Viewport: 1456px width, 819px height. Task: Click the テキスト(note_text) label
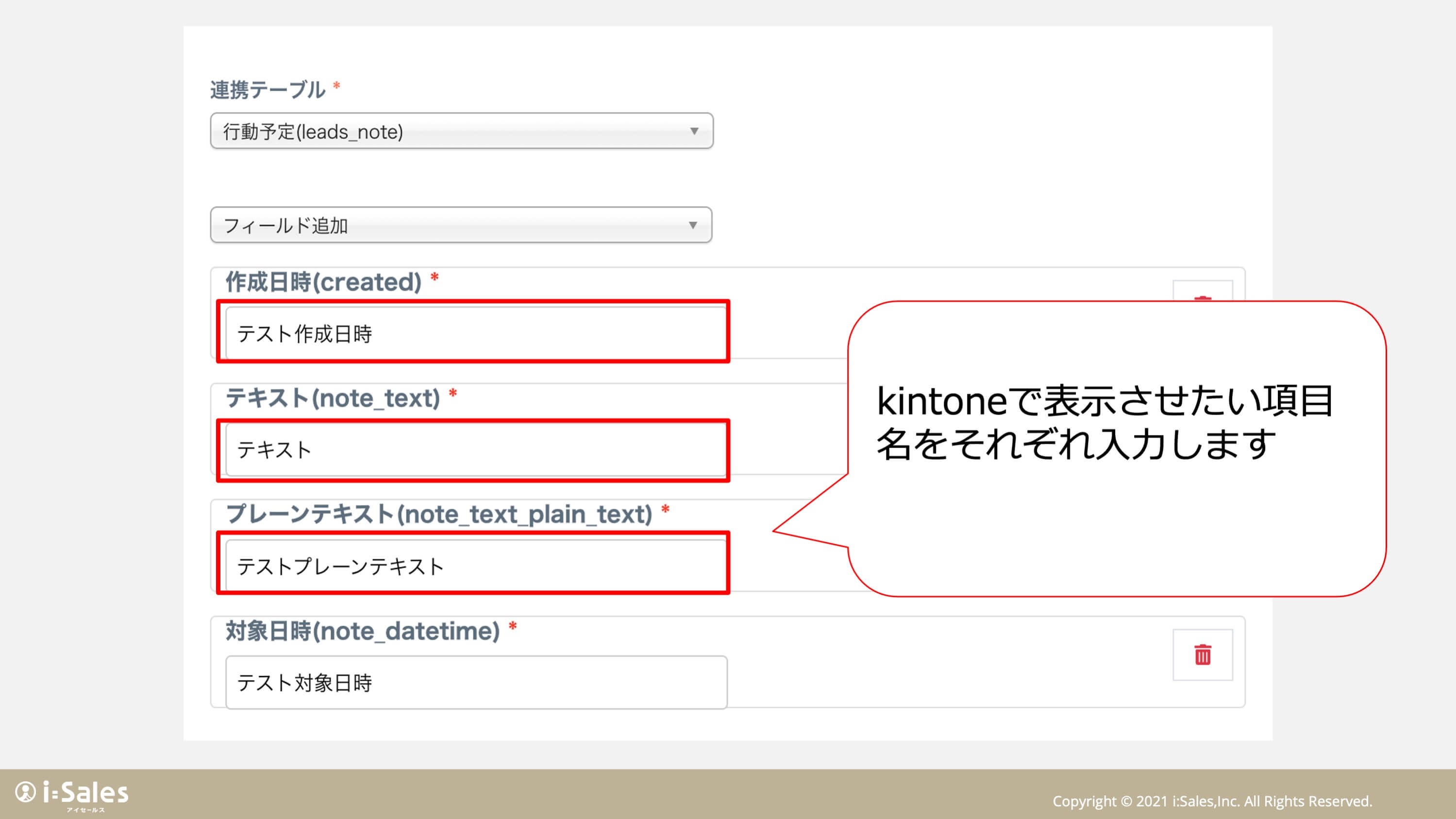pos(333,398)
